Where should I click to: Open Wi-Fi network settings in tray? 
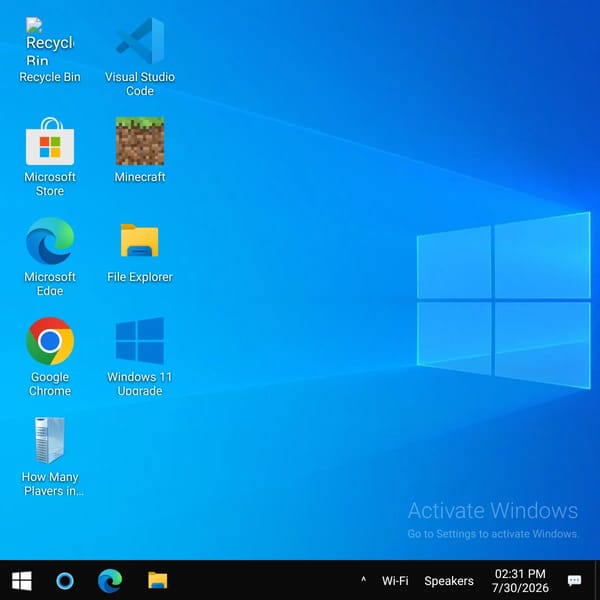point(395,580)
